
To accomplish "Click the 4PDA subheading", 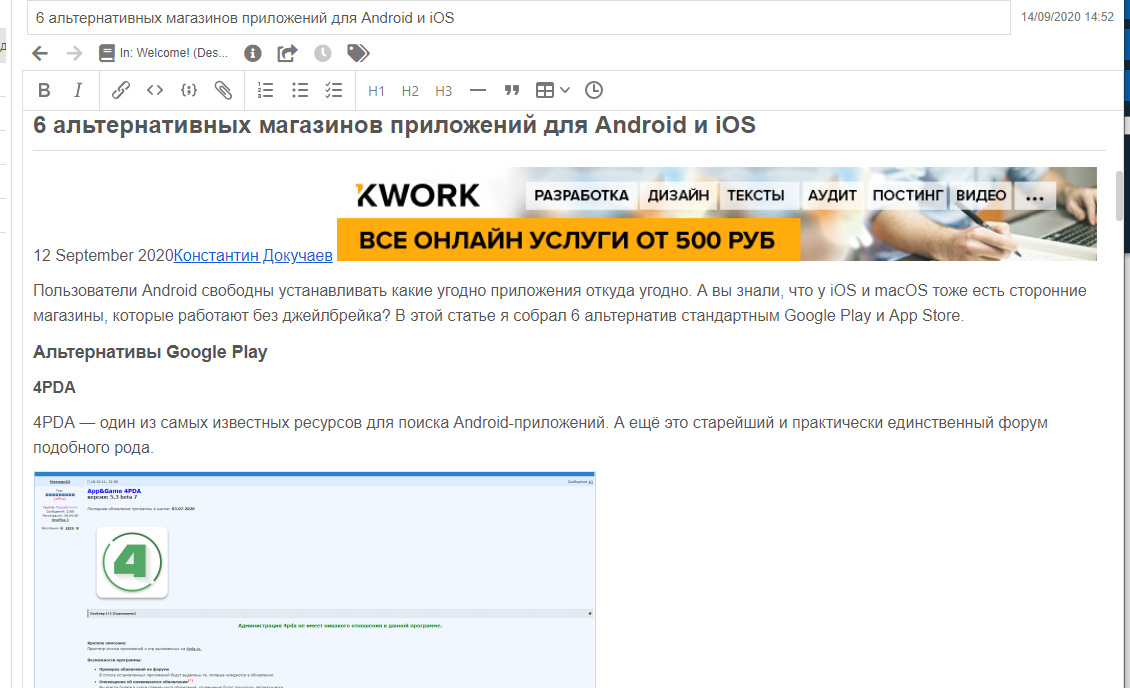I will pos(54,388).
